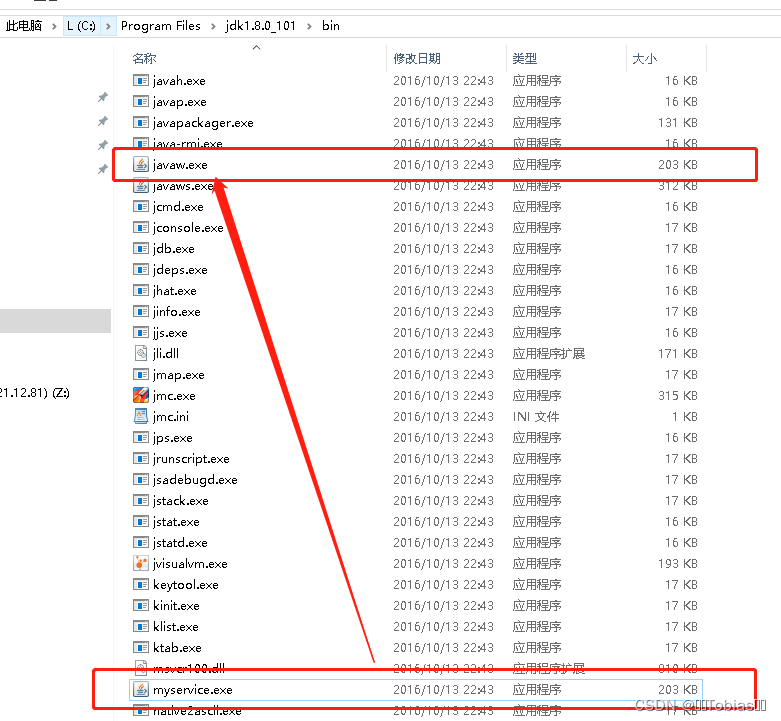Select the jli.dll library icon
The image size is (781, 721).
pyautogui.click(x=141, y=353)
